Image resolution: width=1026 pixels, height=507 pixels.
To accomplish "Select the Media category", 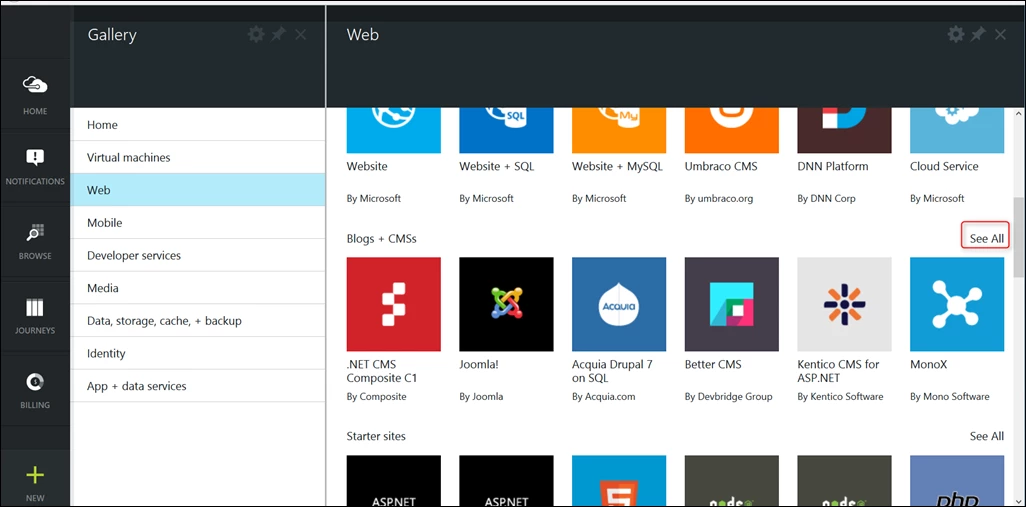I will click(x=198, y=288).
